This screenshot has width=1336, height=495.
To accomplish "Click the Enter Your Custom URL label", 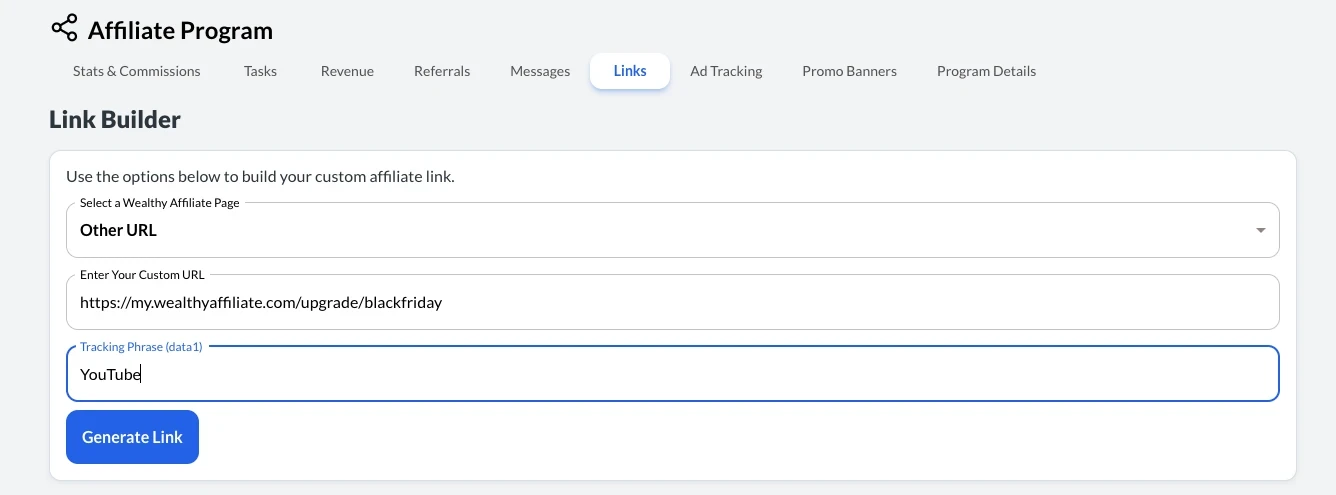I will (x=143, y=275).
